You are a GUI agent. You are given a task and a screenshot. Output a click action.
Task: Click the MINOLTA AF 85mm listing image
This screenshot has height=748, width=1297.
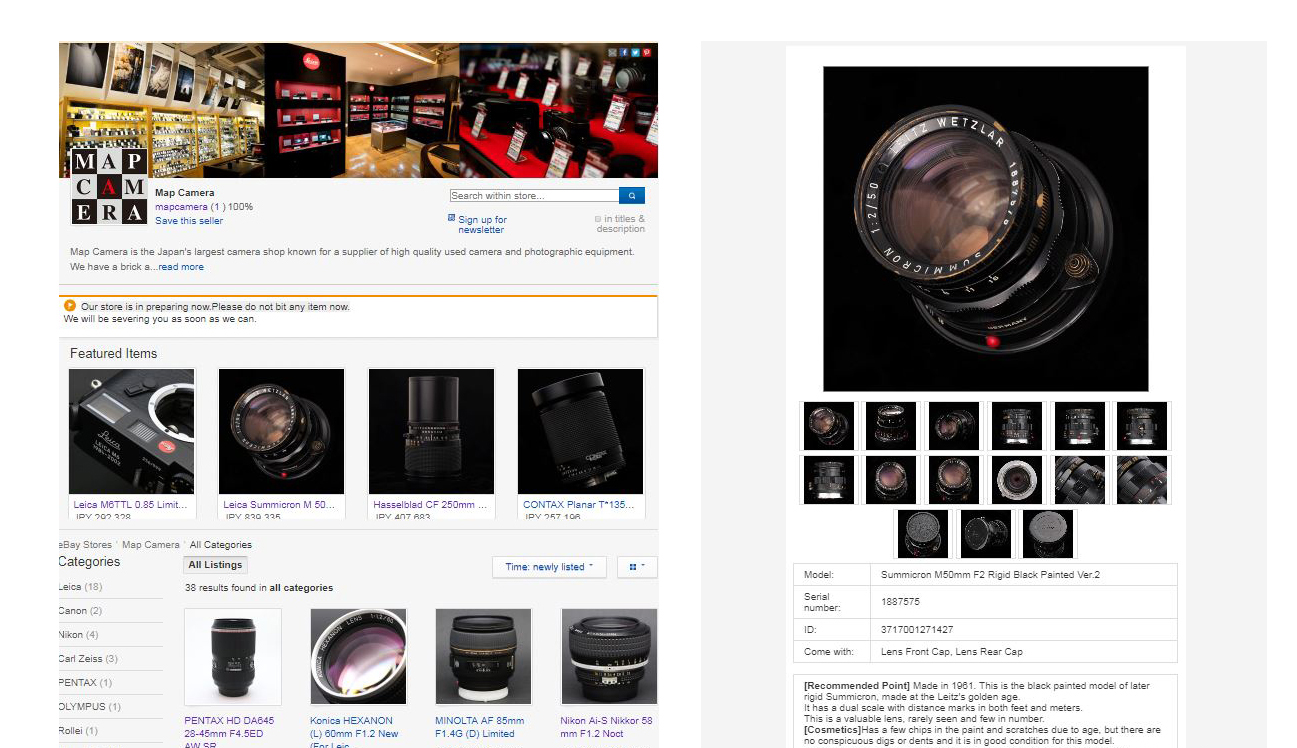(x=483, y=657)
